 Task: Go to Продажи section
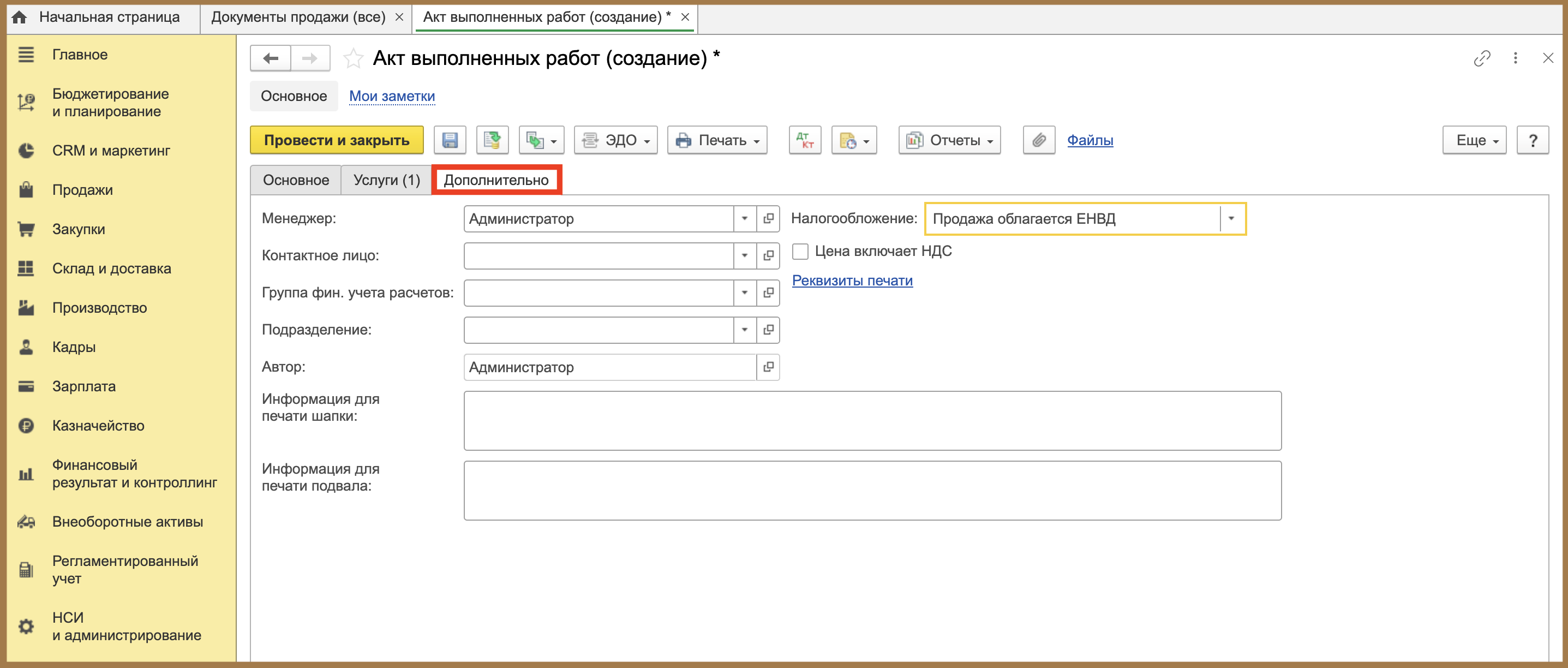pos(82,190)
